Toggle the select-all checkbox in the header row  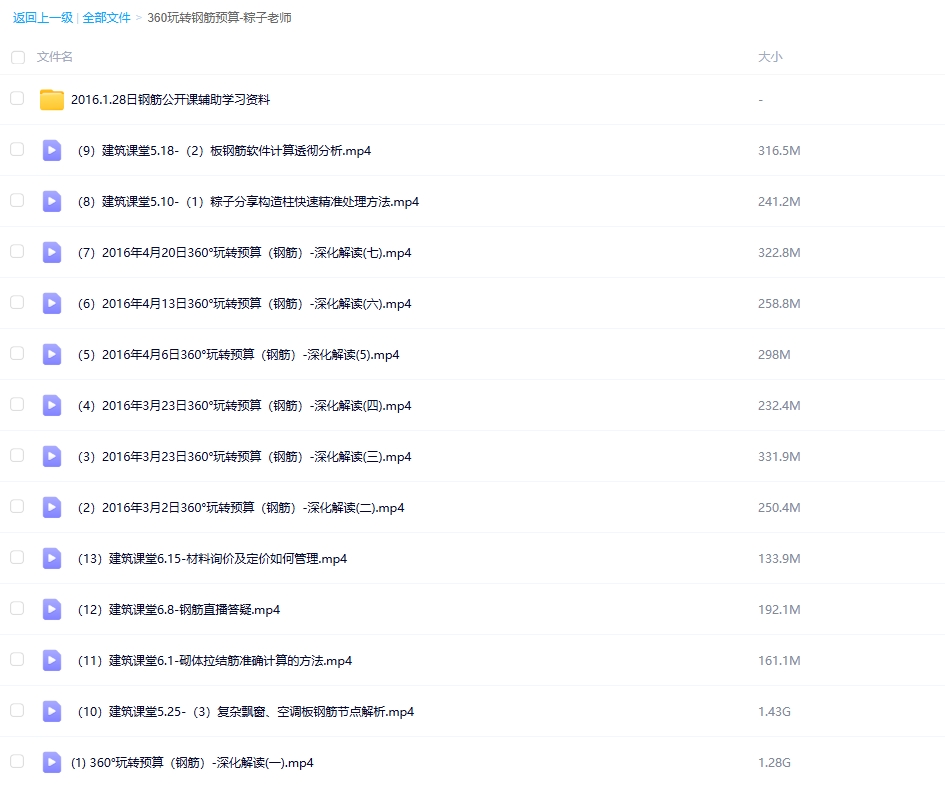click(x=17, y=57)
